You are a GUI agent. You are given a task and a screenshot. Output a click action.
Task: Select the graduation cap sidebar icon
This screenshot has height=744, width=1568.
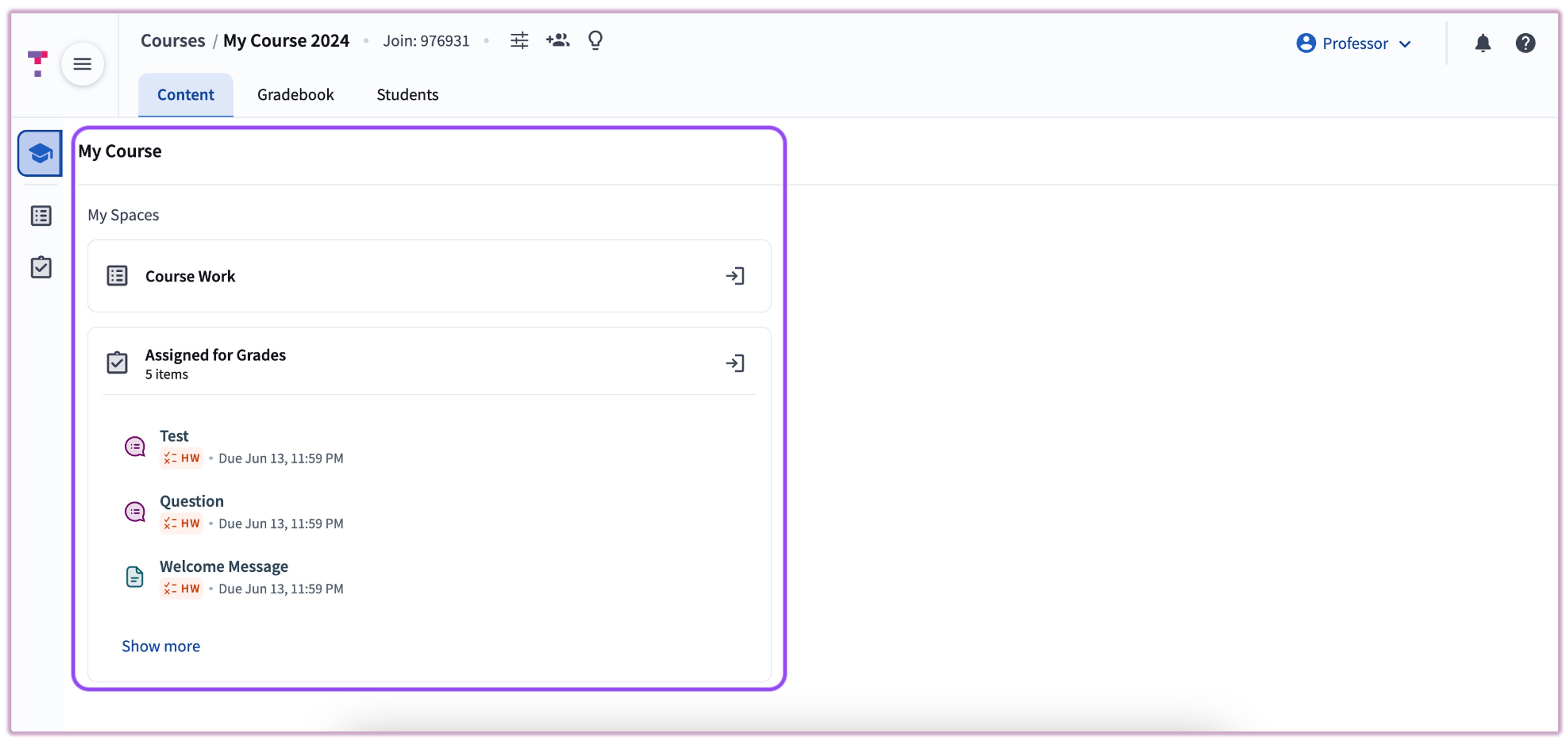[40, 153]
